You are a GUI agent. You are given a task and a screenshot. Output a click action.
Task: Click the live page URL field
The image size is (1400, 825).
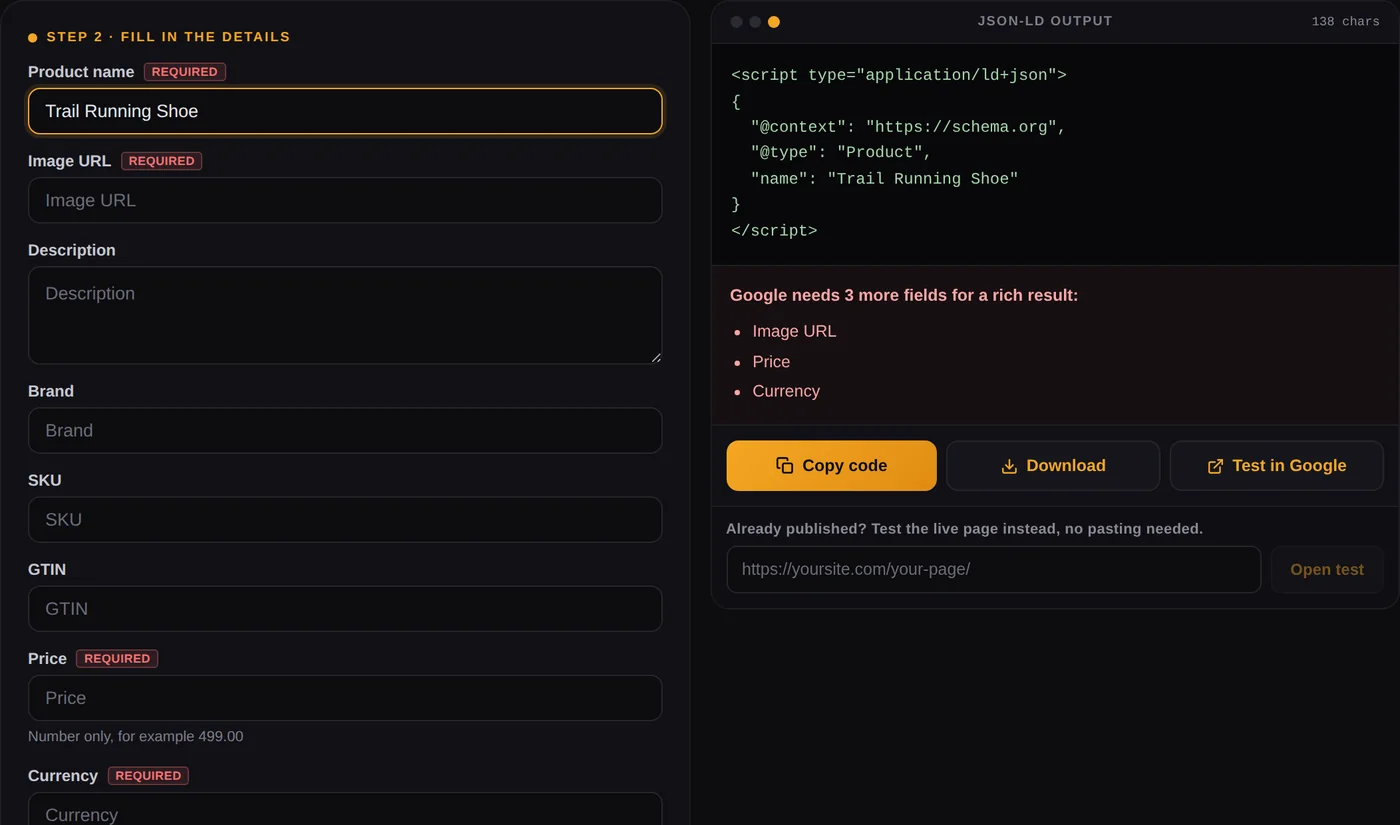pos(994,570)
